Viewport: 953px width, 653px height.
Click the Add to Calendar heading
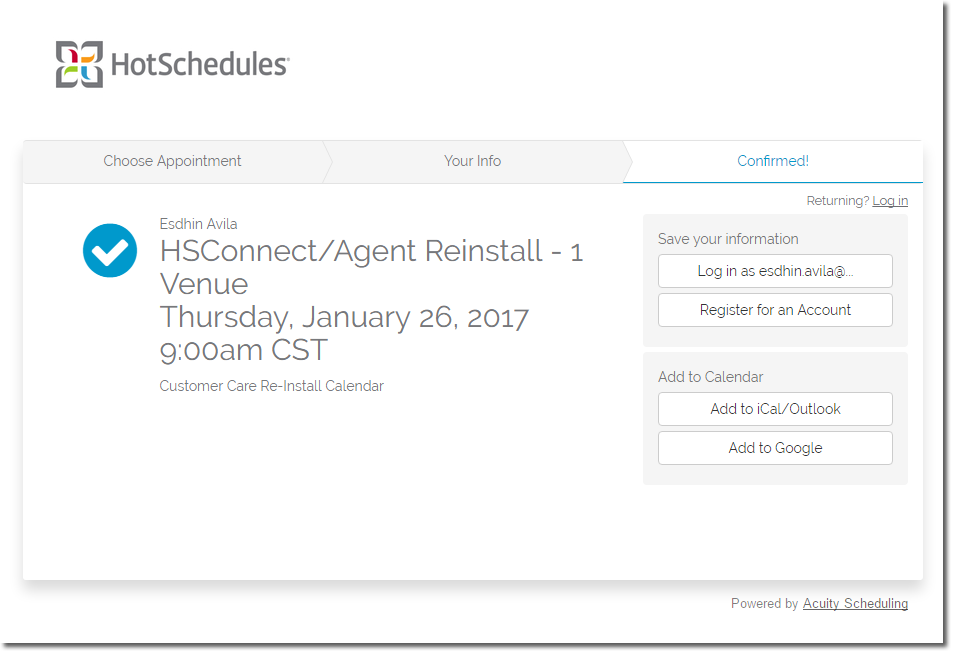point(710,377)
